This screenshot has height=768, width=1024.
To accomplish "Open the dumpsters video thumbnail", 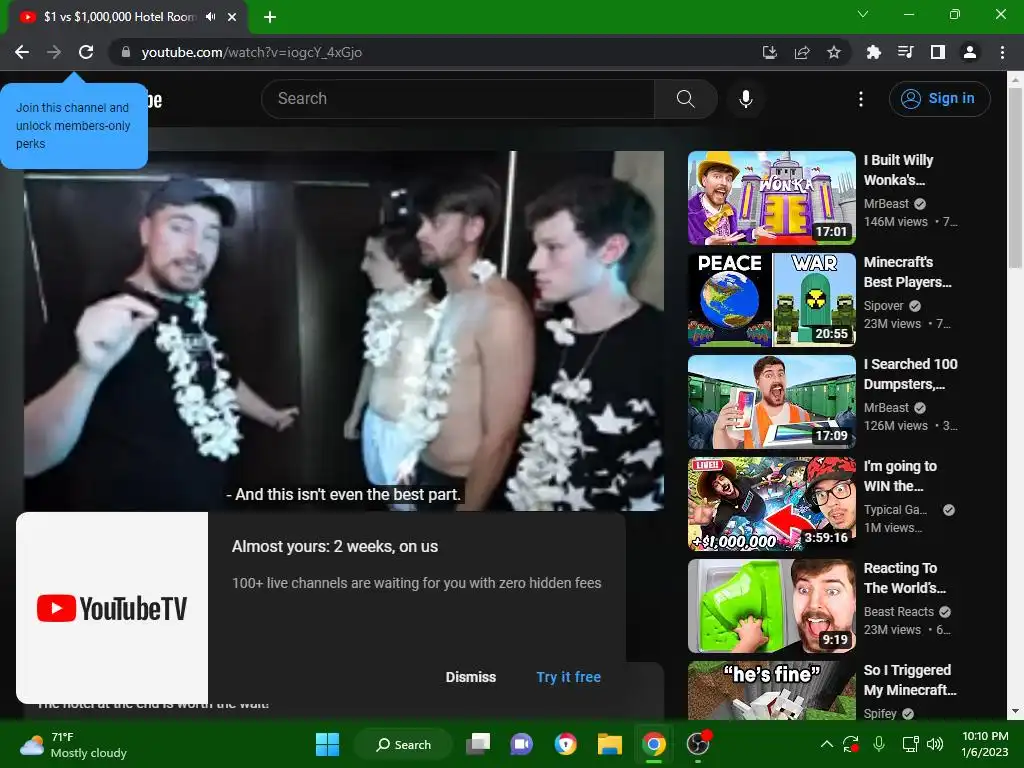I will [x=771, y=402].
